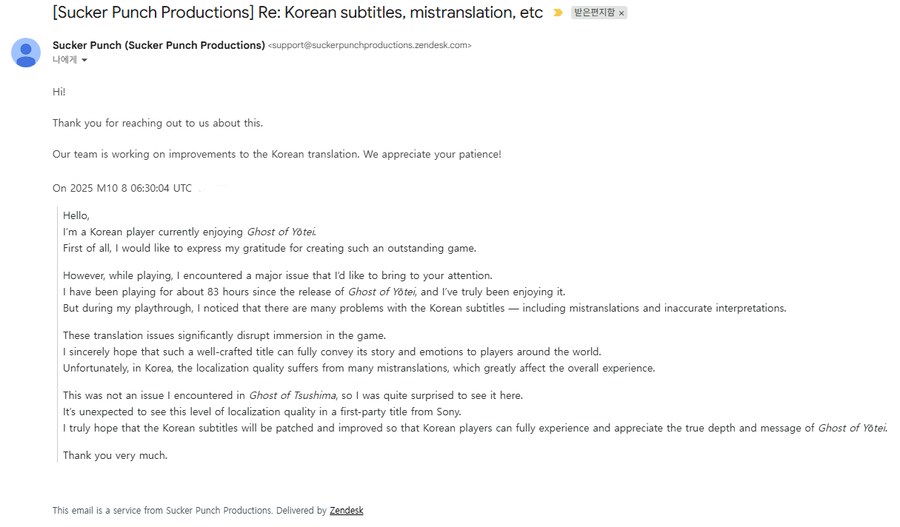Viewport: 900px width, 527px height.
Task: Click italic Ghost of Tsushima in quote
Action: [292, 395]
